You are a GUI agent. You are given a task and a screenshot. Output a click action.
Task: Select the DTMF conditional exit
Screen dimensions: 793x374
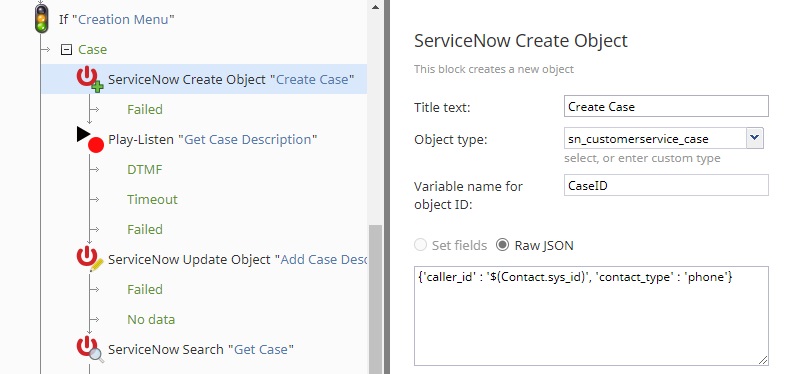145,169
